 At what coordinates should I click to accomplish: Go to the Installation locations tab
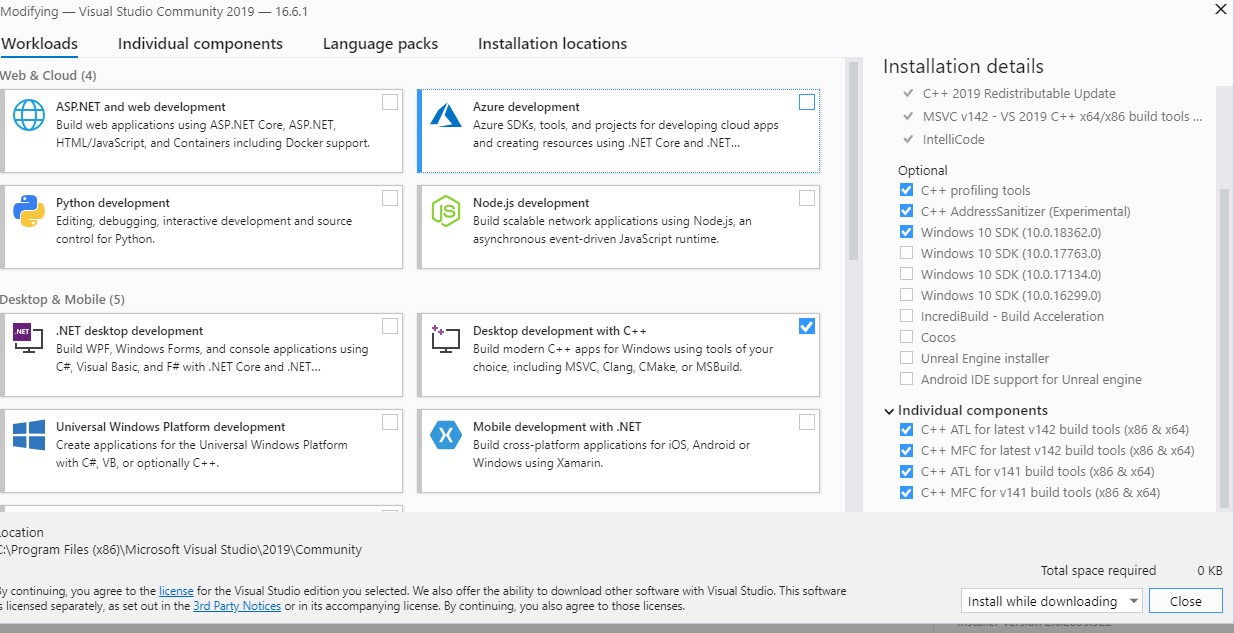(552, 44)
